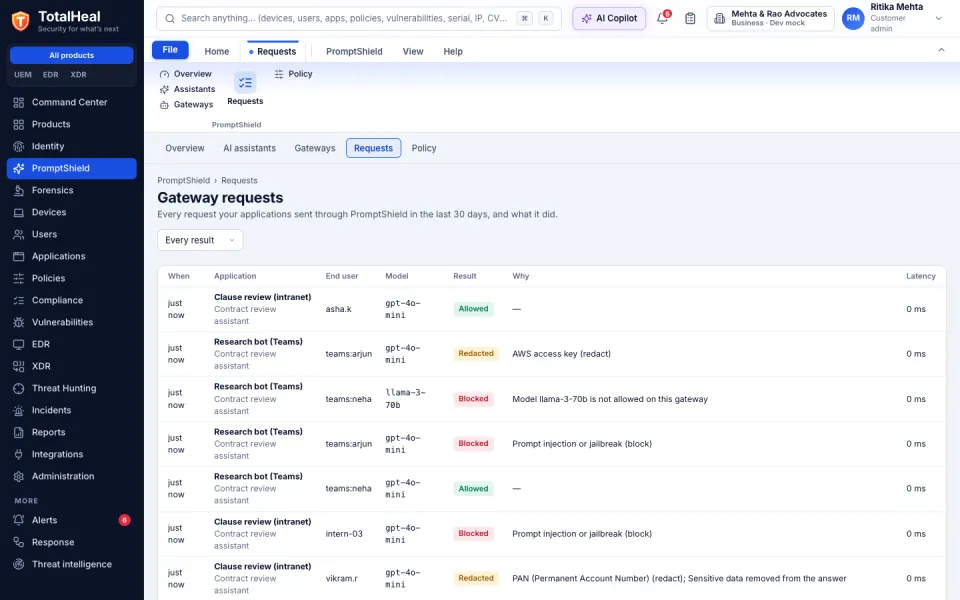Click the AWS access key (redact) reason
This screenshot has height=600, width=960.
(x=561, y=354)
